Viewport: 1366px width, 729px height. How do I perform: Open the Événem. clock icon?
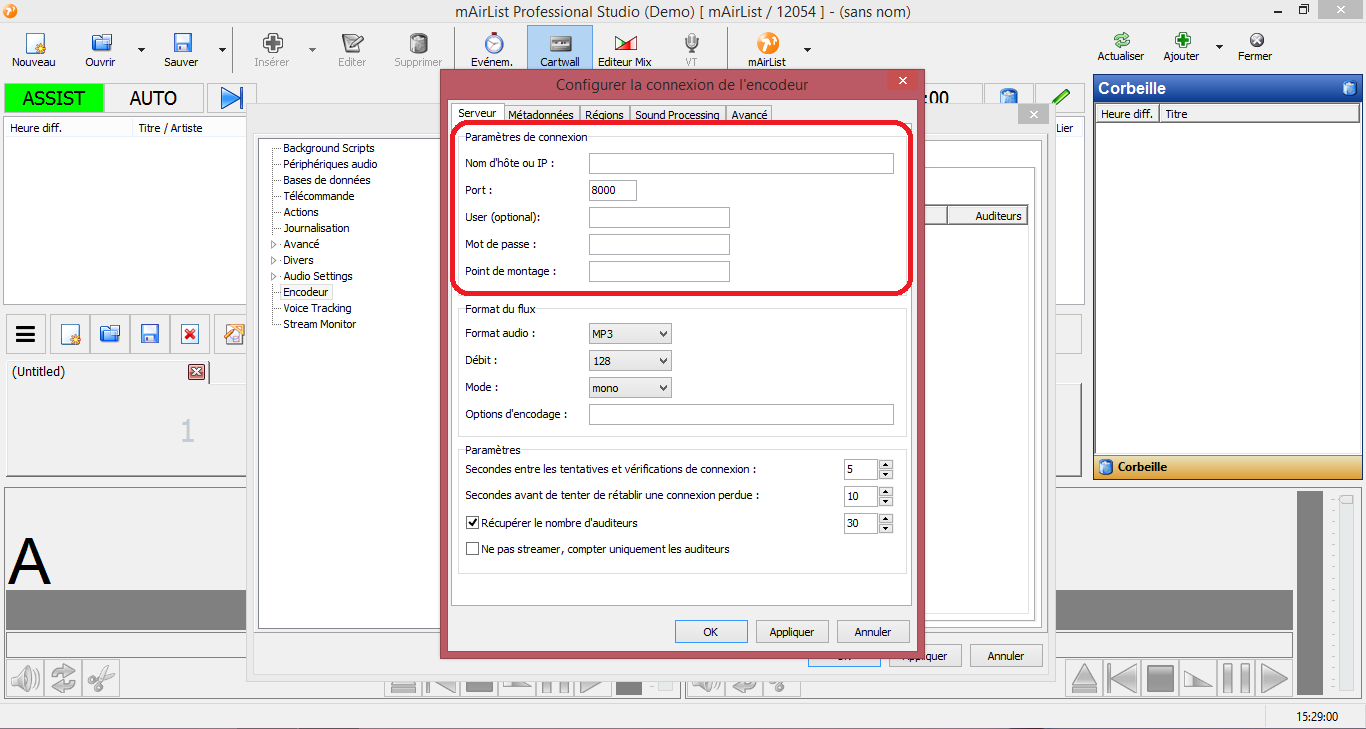point(493,44)
